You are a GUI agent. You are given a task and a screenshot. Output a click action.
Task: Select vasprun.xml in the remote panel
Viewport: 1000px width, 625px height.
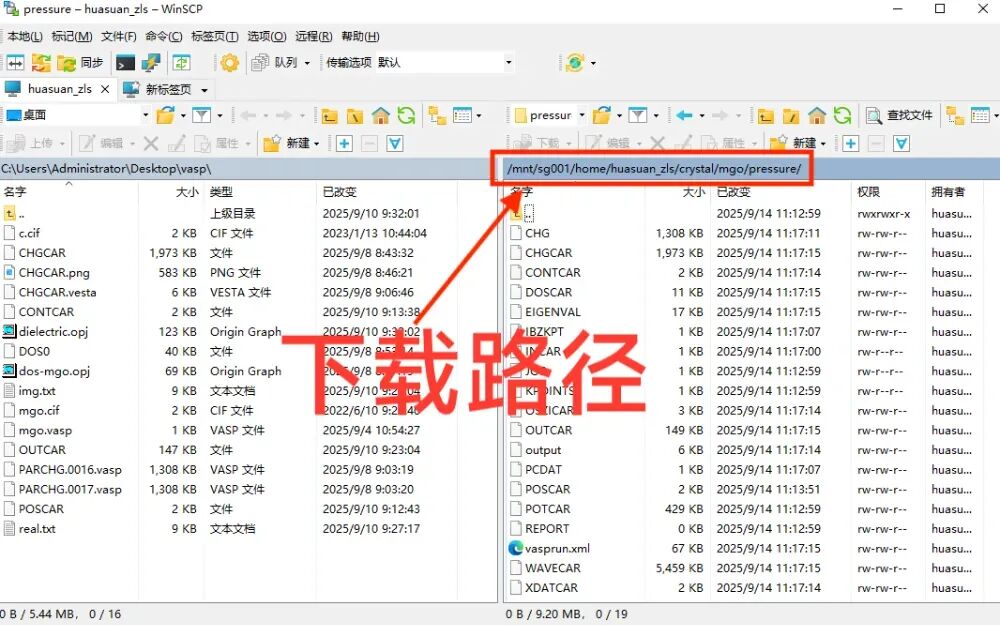coord(557,548)
